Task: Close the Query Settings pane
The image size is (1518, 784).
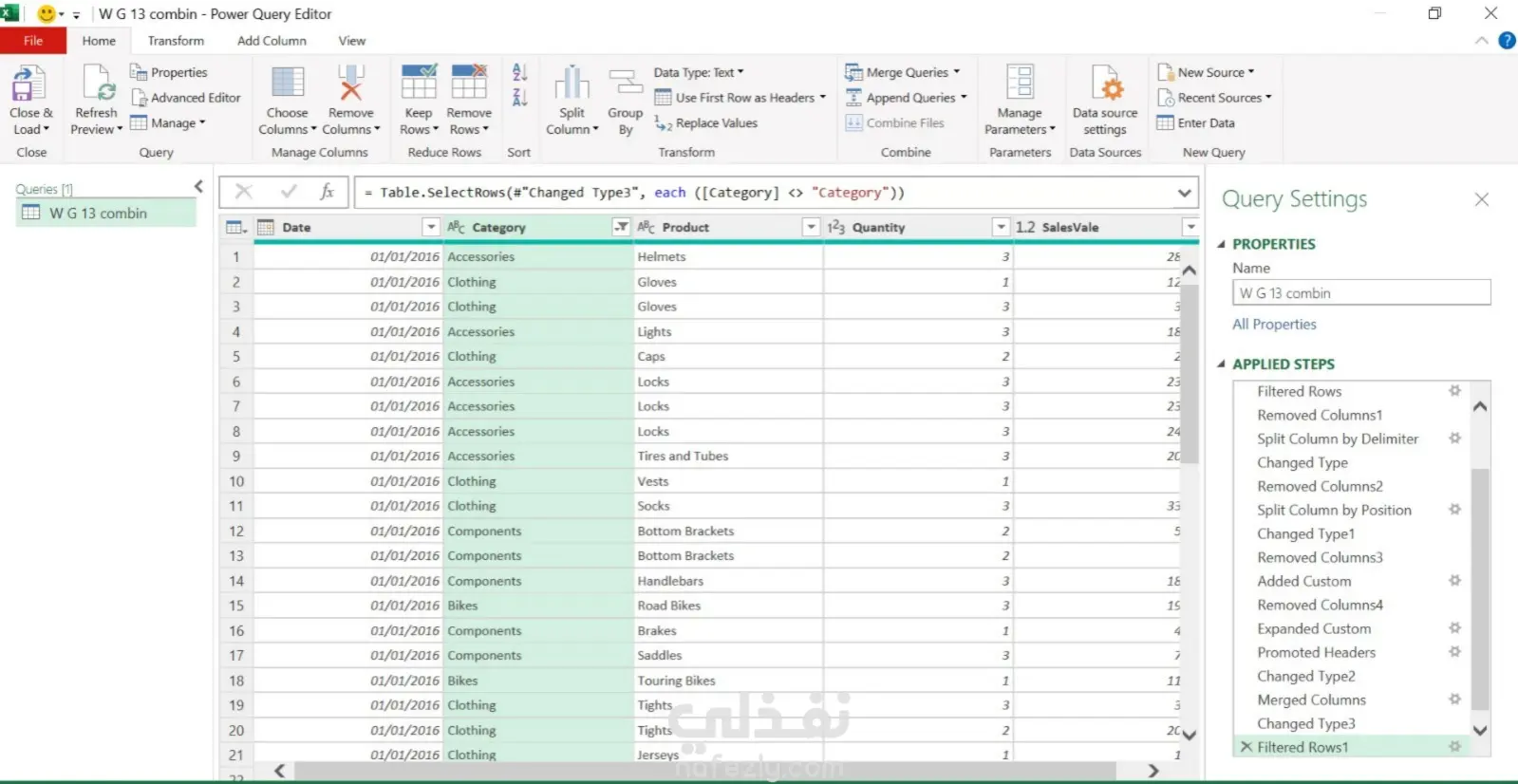Action: tap(1481, 199)
